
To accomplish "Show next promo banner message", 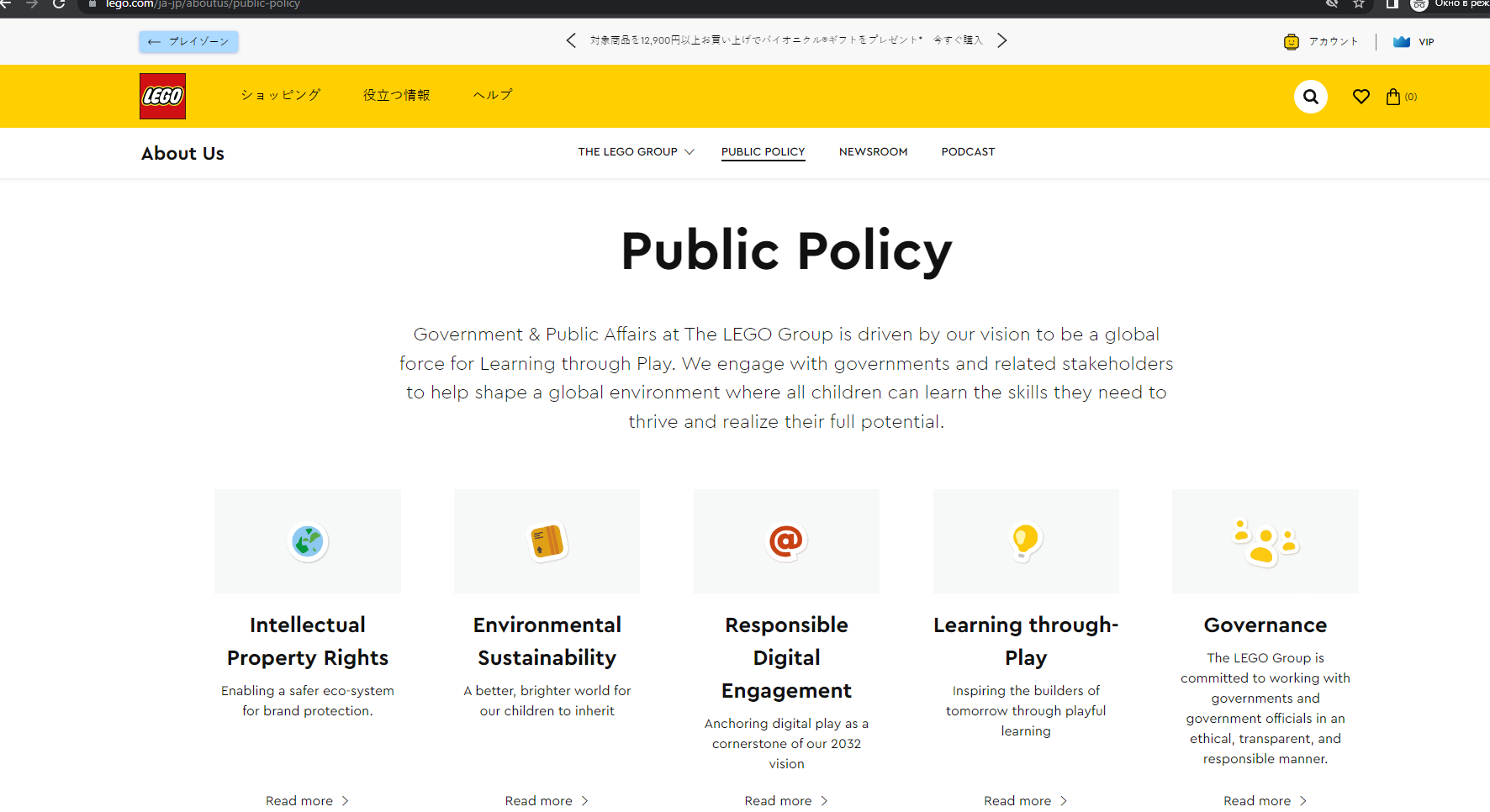I will 1001,40.
